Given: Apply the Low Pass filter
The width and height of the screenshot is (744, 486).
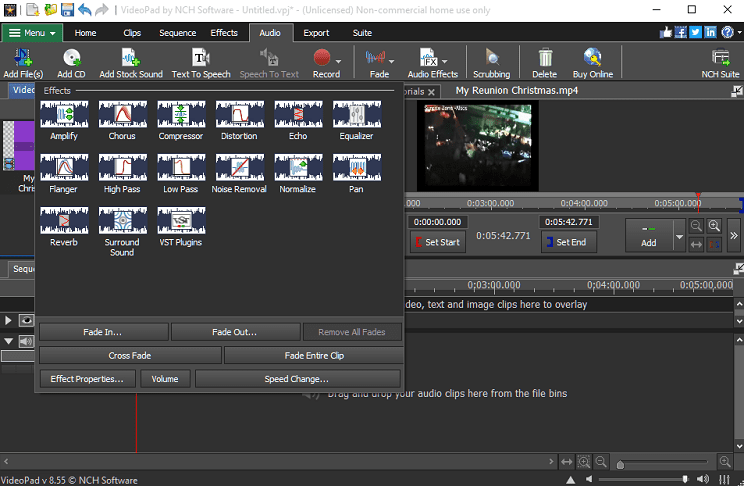Looking at the screenshot, I should (x=181, y=174).
